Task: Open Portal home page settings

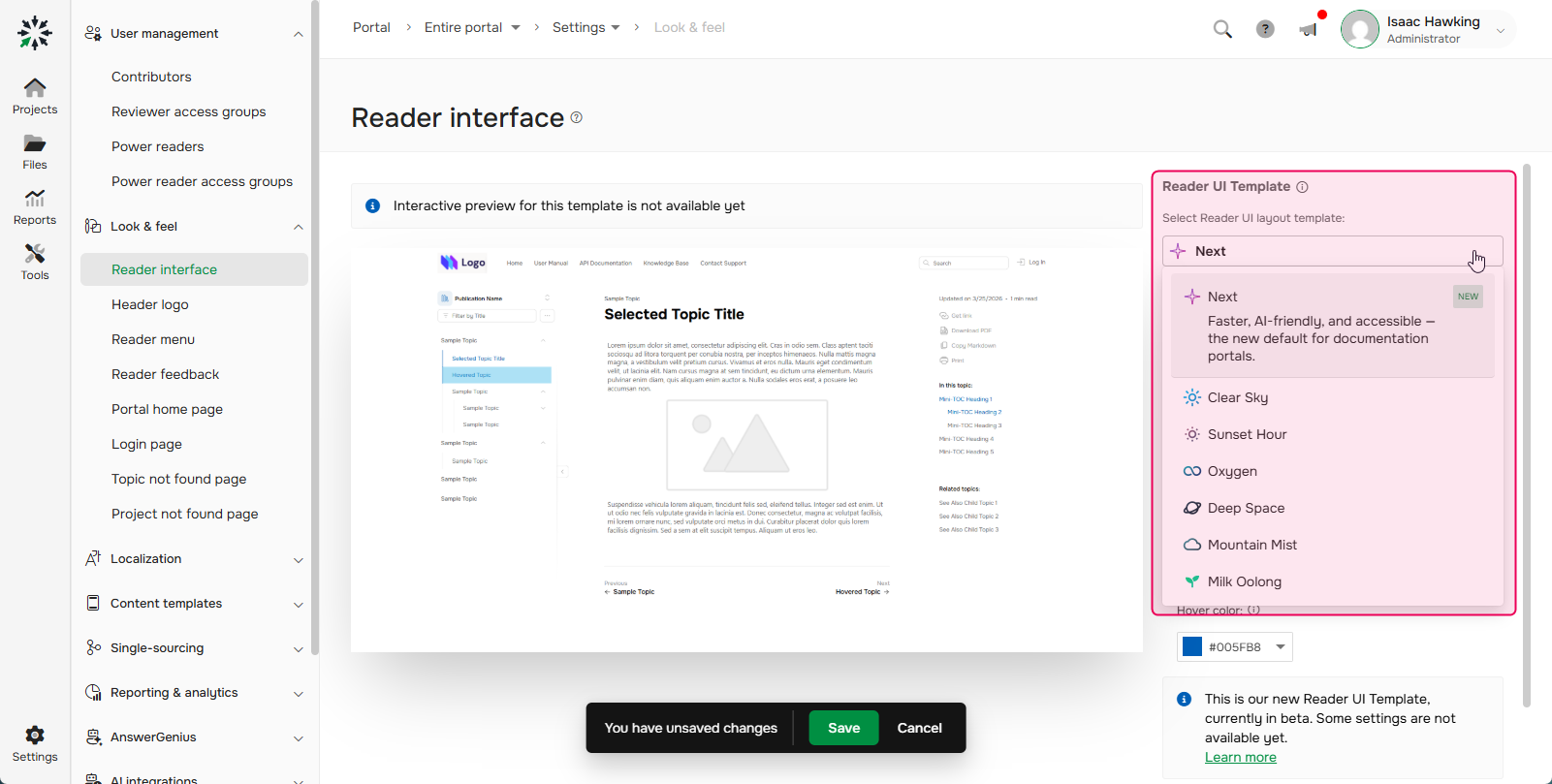Action: pyautogui.click(x=167, y=409)
